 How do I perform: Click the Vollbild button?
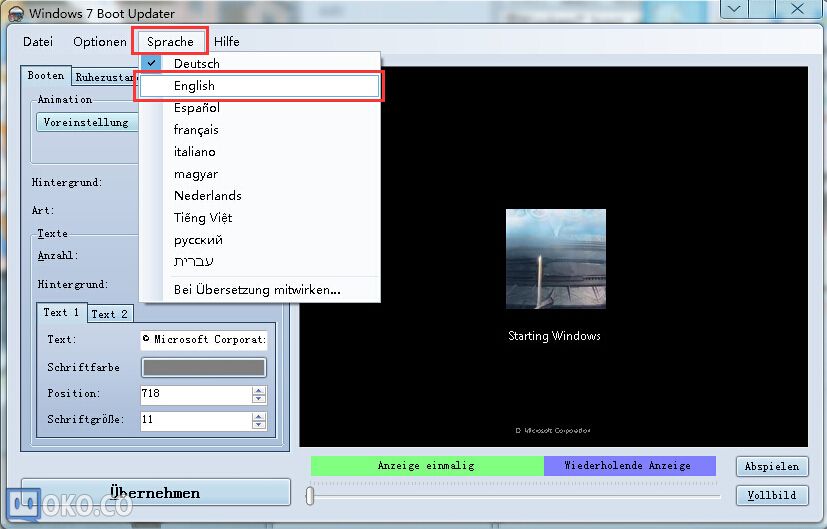(772, 495)
